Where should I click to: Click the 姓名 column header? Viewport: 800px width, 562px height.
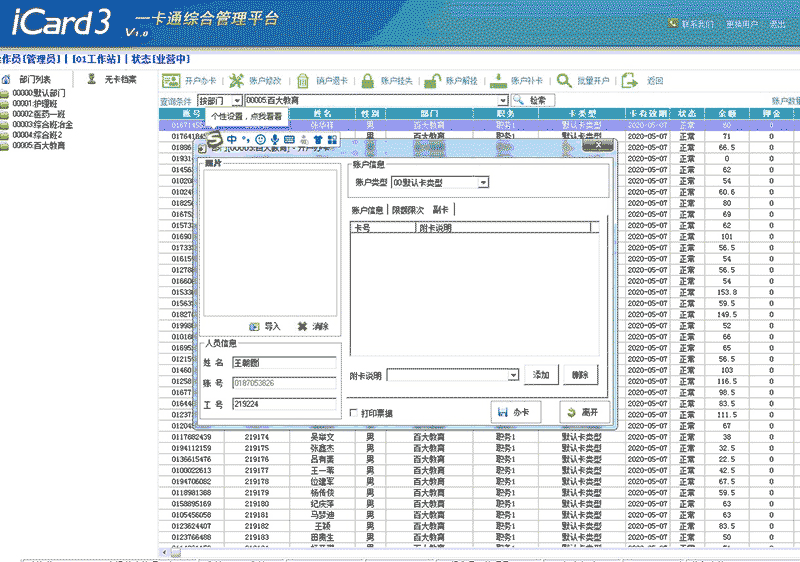pos(322,113)
